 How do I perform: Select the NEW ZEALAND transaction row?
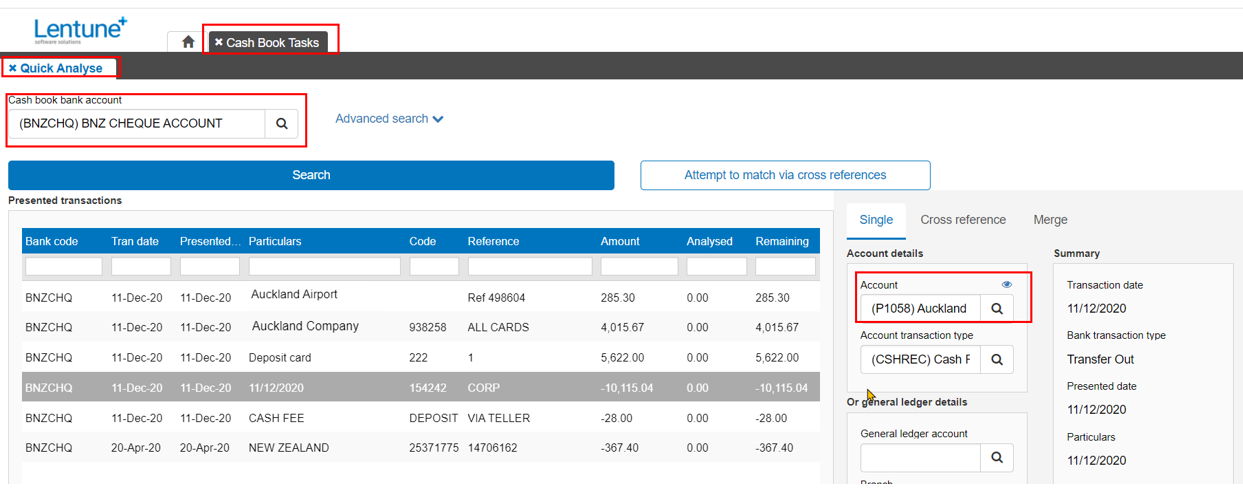point(420,447)
